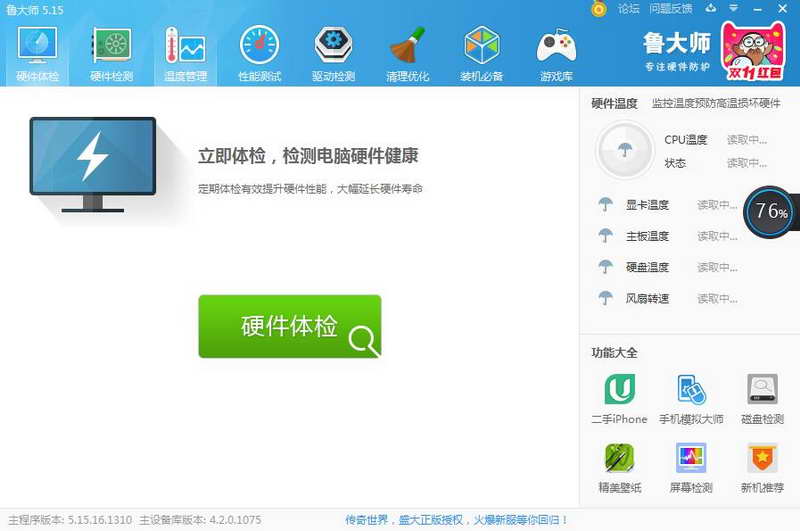Click the 主程序版本 5.15.16.1310 text
Image resolution: width=800 pixels, height=531 pixels.
[x=70, y=520]
